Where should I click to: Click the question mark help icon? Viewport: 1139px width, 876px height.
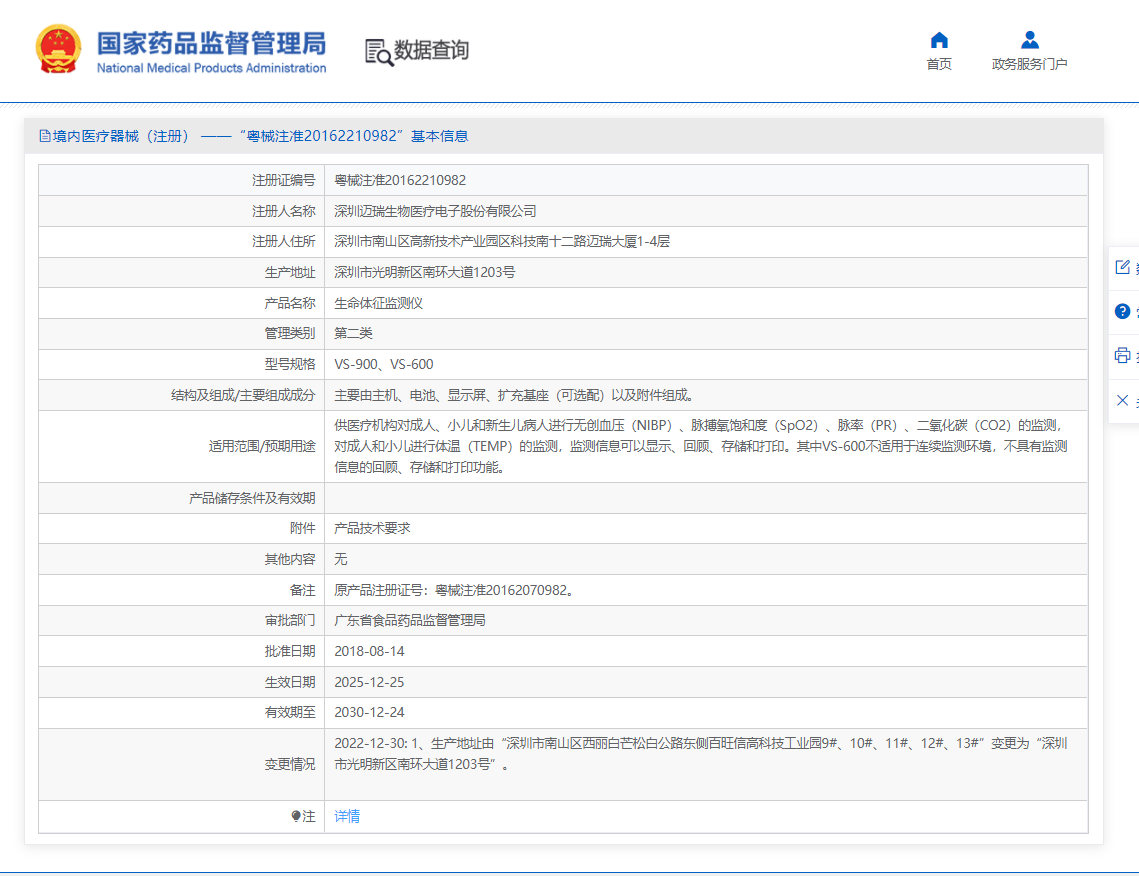(x=1122, y=312)
